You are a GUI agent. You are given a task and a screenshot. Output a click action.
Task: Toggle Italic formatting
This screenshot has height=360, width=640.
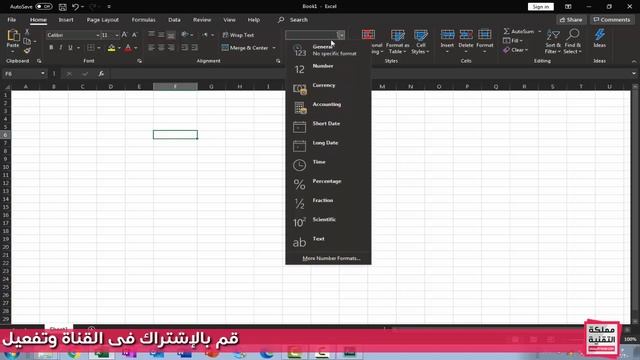(x=61, y=48)
